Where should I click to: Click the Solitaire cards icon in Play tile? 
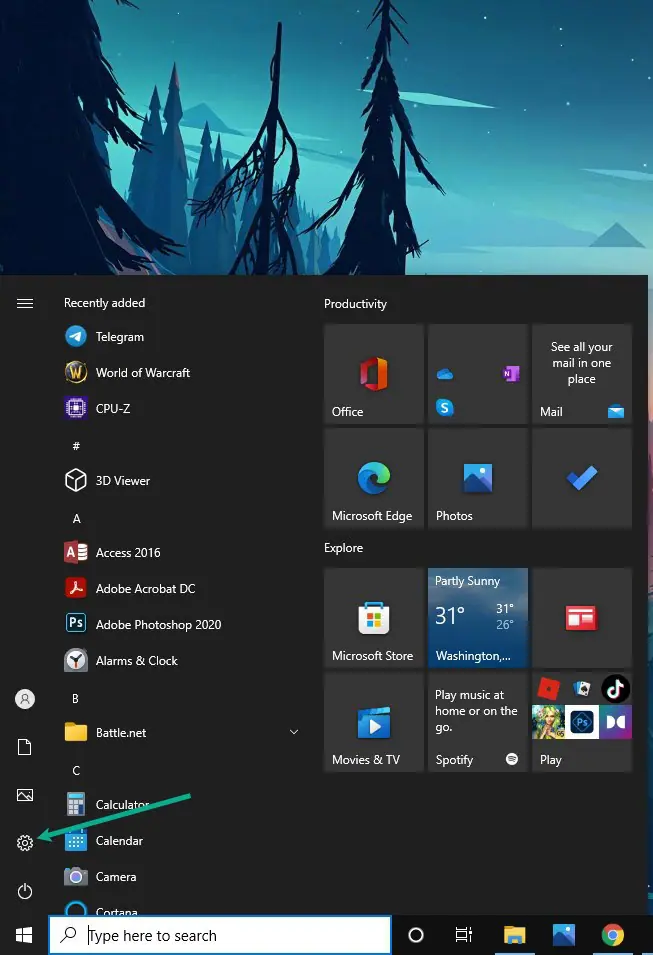pos(582,689)
